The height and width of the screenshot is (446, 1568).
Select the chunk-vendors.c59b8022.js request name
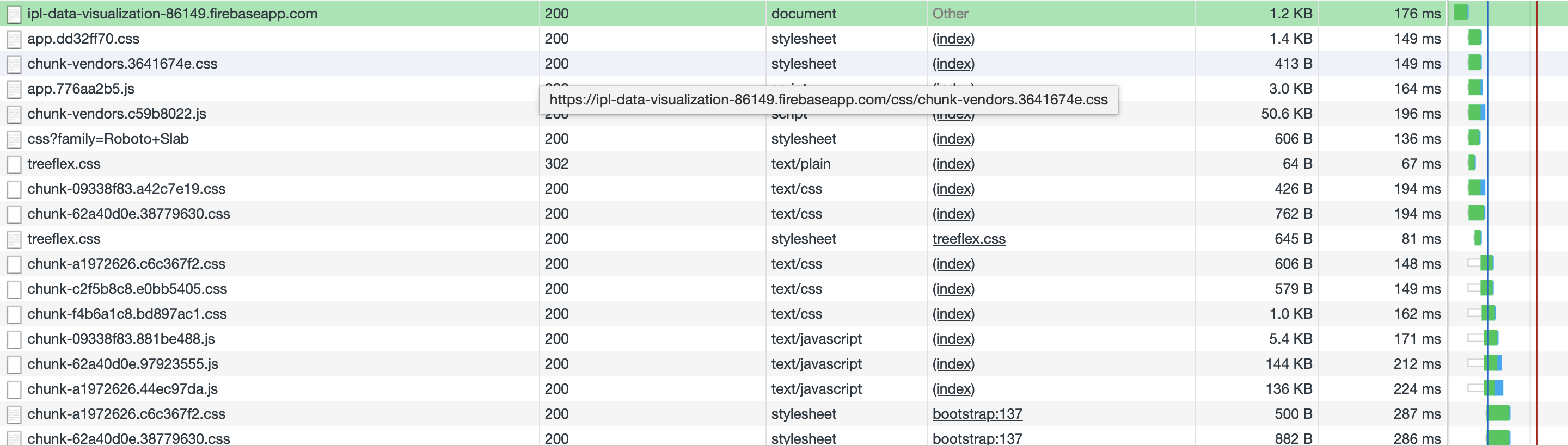coord(117,114)
